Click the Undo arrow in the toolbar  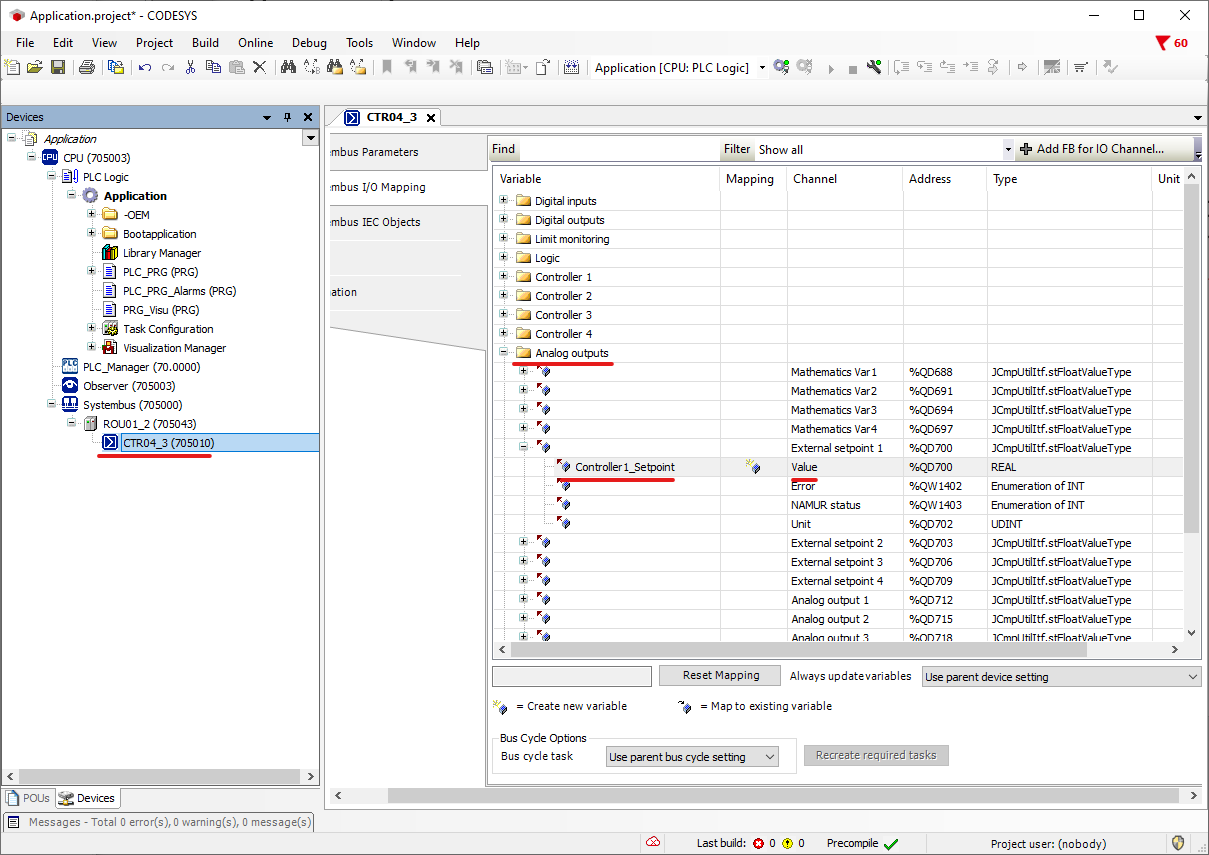tap(145, 67)
